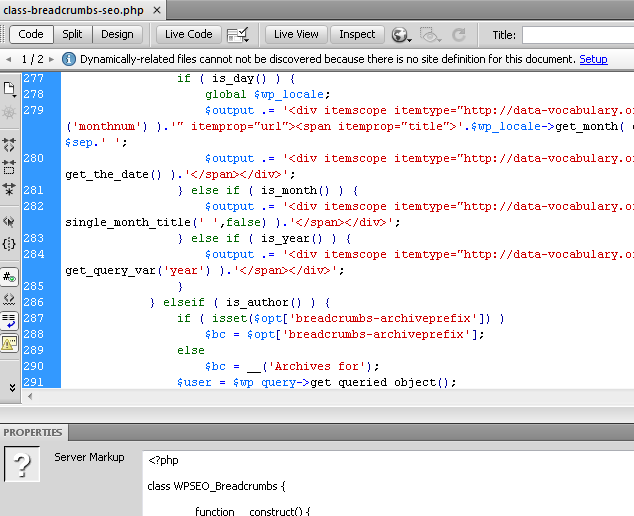Click inside the Server Markup code box
The height and width of the screenshot is (516, 634).
388,484
